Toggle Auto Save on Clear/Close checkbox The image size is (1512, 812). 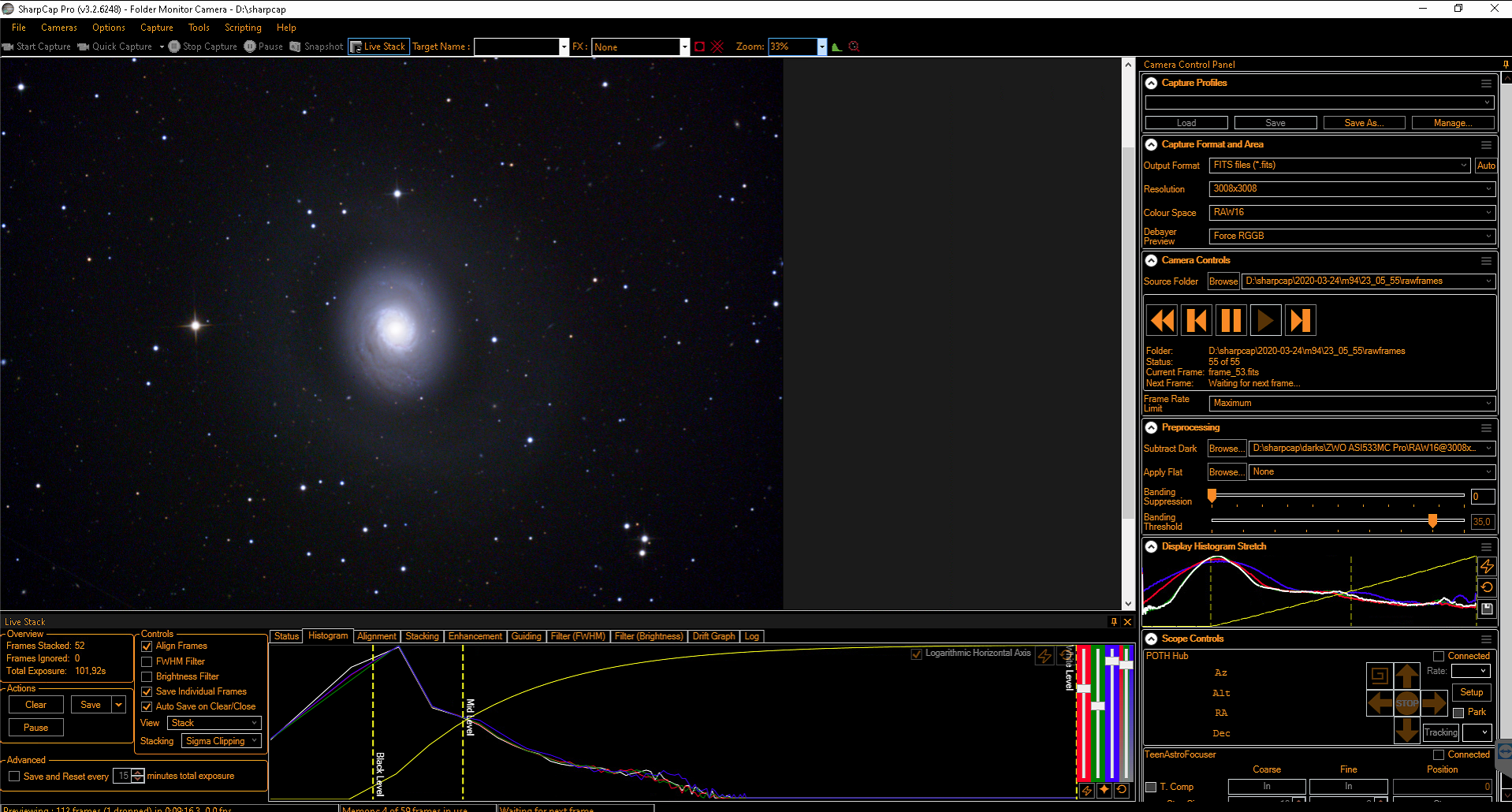pyautogui.click(x=147, y=706)
